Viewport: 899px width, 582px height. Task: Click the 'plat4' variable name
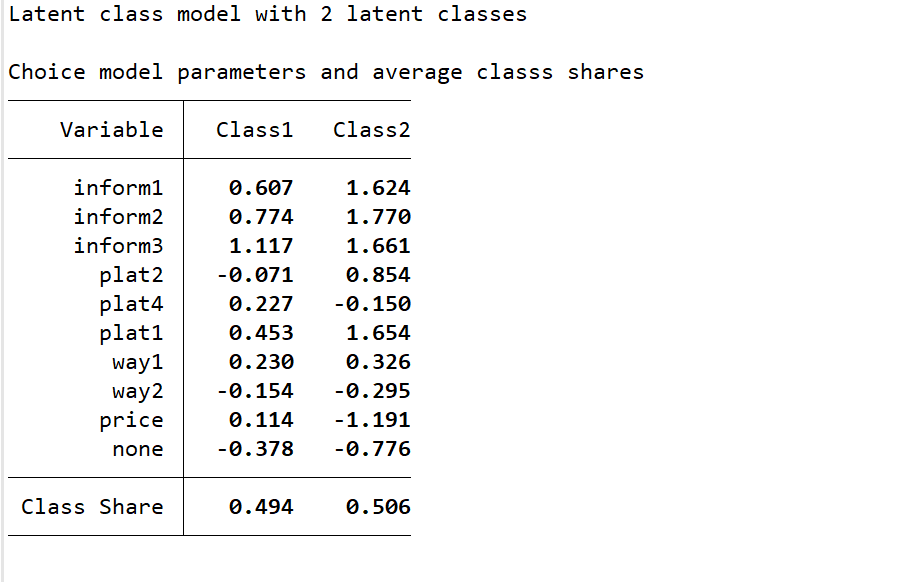pyautogui.click(x=131, y=304)
